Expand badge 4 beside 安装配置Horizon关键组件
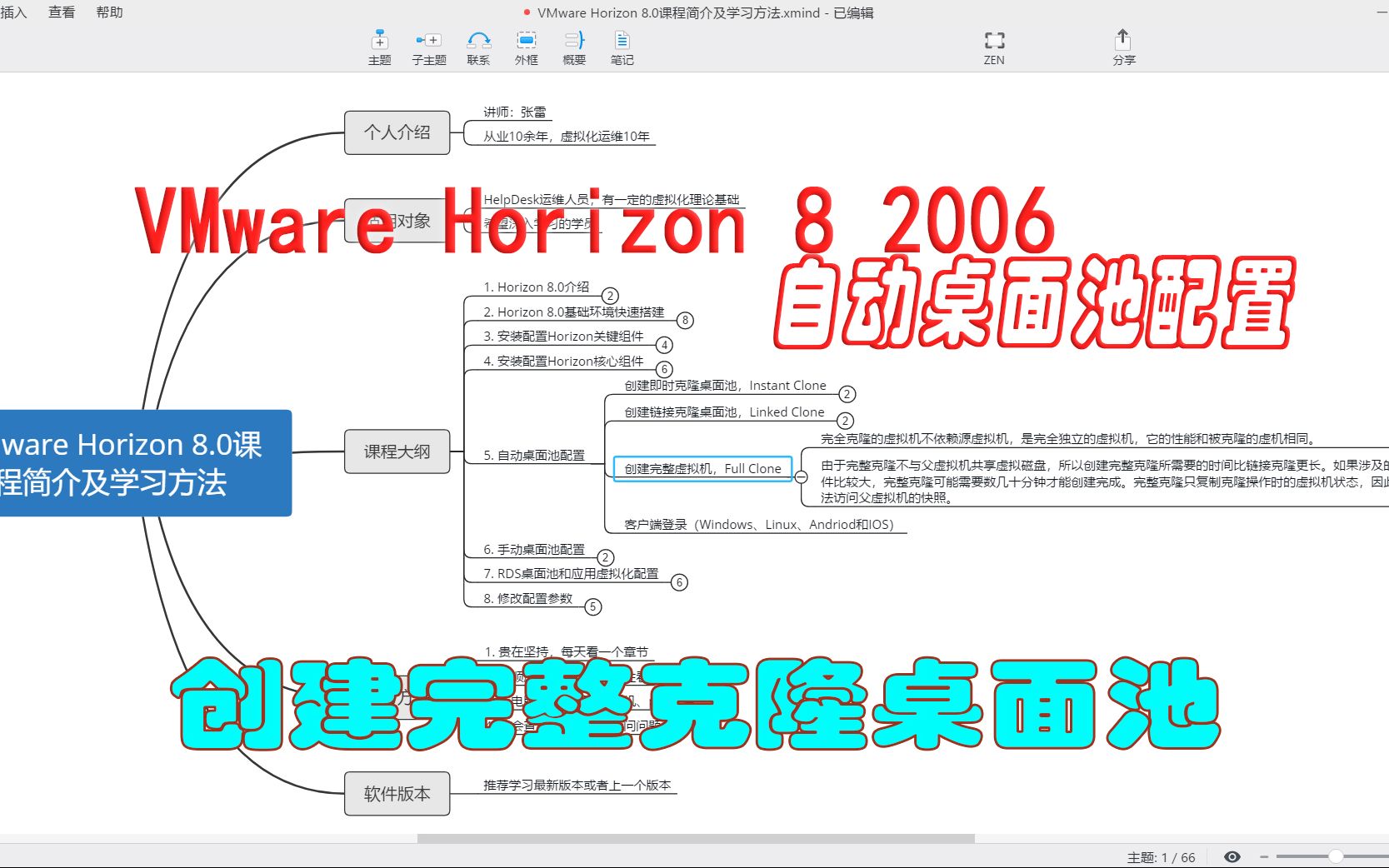The width and height of the screenshot is (1389, 868). 664,345
